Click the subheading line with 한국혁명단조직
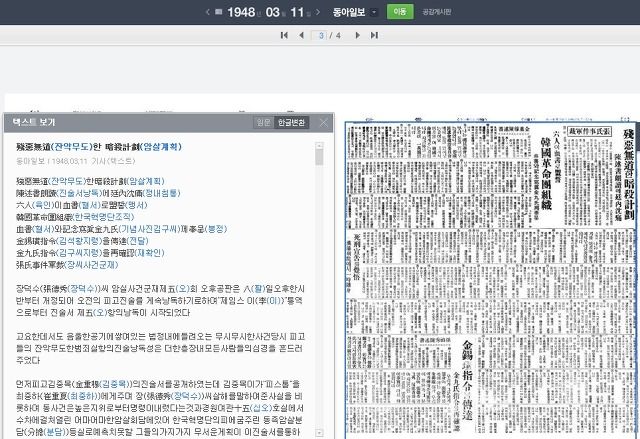Screen dimensions: 640x439 tap(75, 217)
